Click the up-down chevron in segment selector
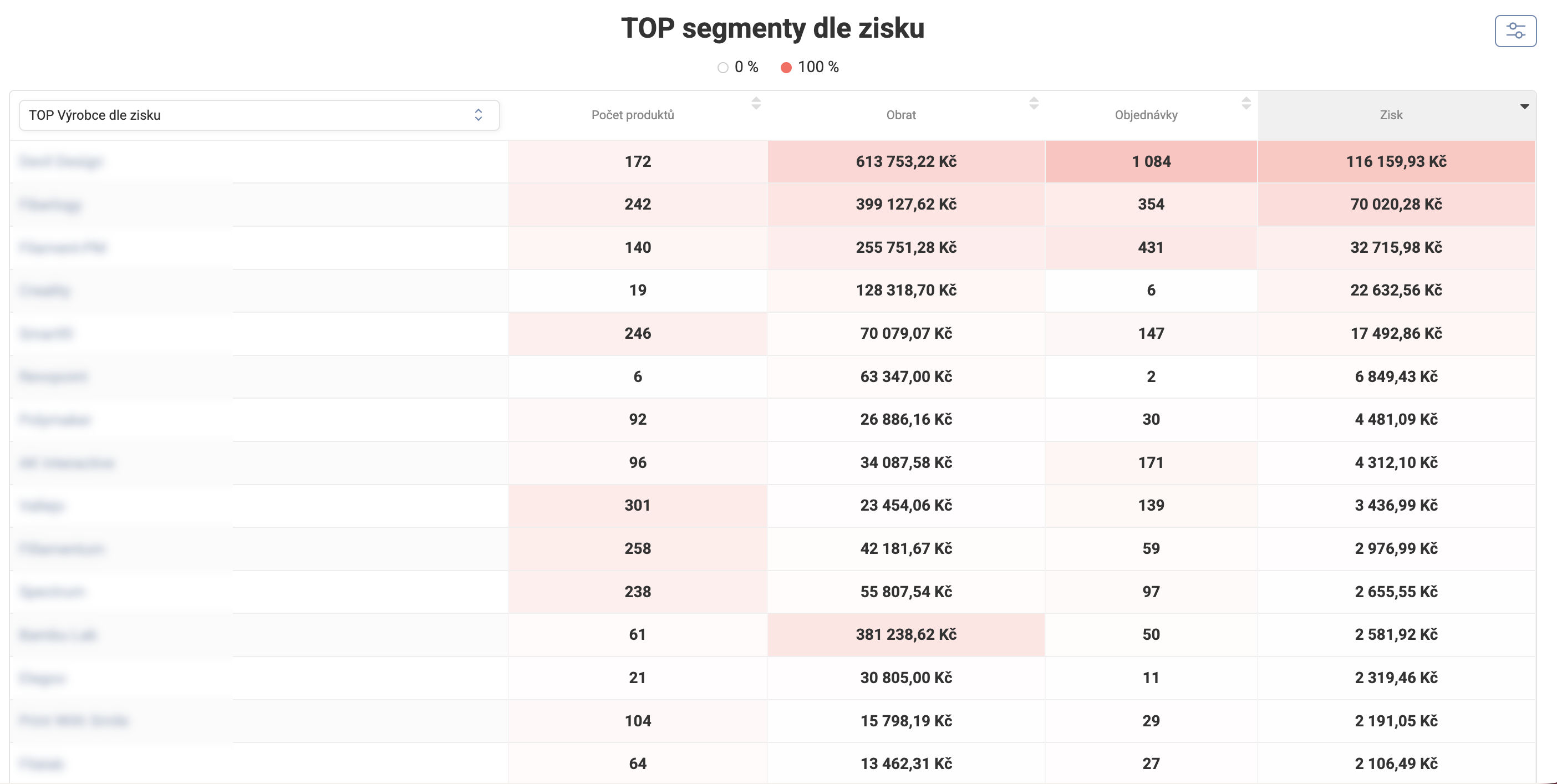 (478, 115)
